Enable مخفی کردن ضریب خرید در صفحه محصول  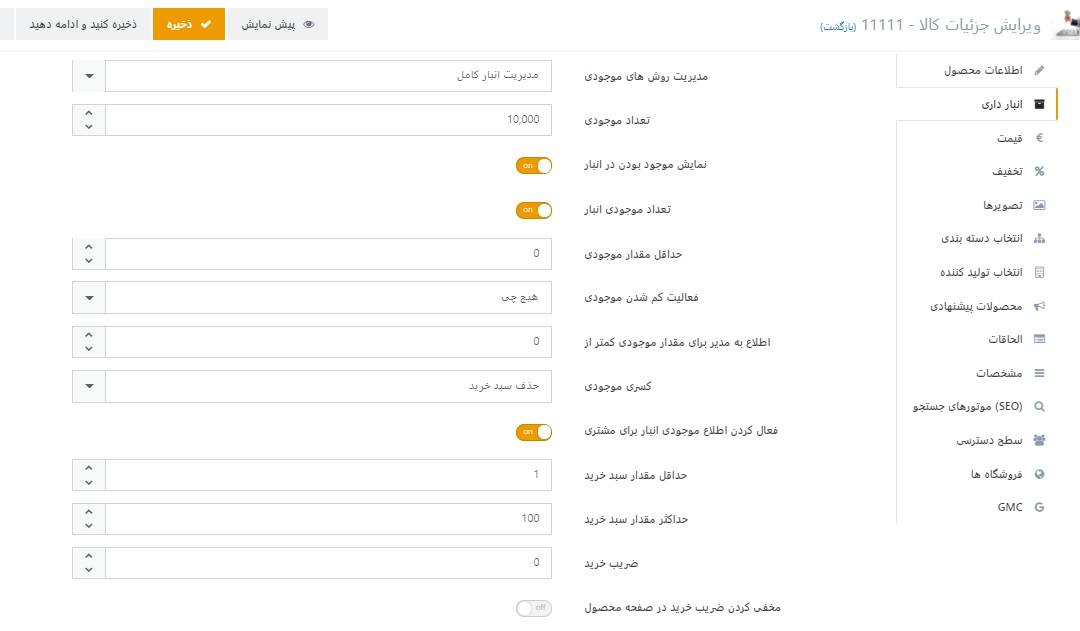534,608
